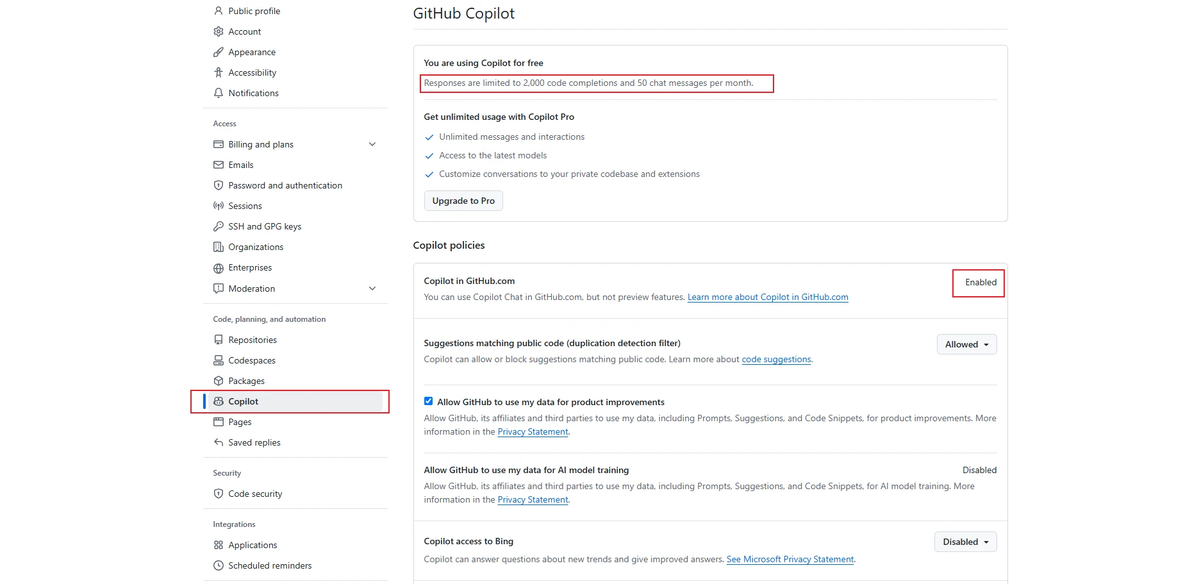
Task: Expand the Billing and plans chevron
Action: tap(372, 144)
